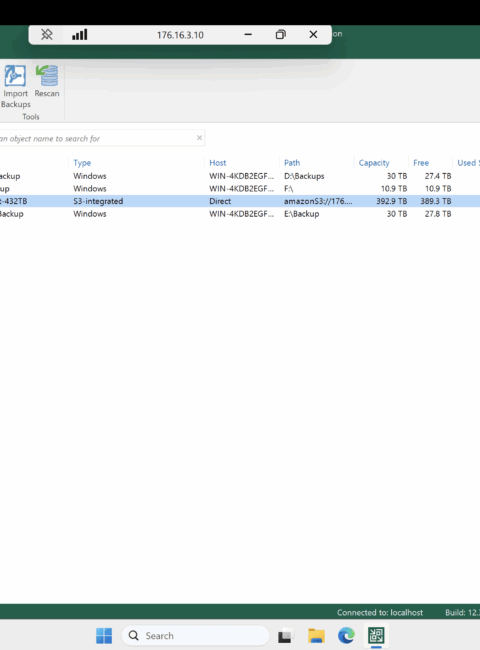This screenshot has height=650, width=480.
Task: Open the Windows Start menu
Action: [x=104, y=635]
